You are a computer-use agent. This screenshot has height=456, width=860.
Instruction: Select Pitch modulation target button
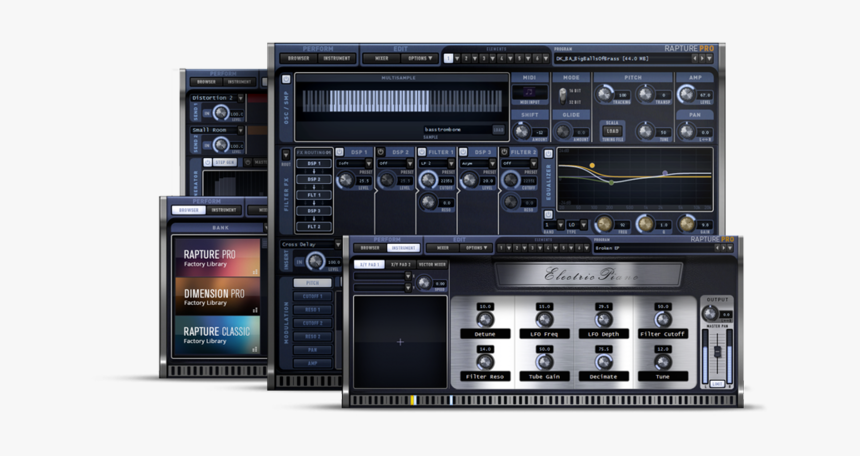[x=312, y=283]
